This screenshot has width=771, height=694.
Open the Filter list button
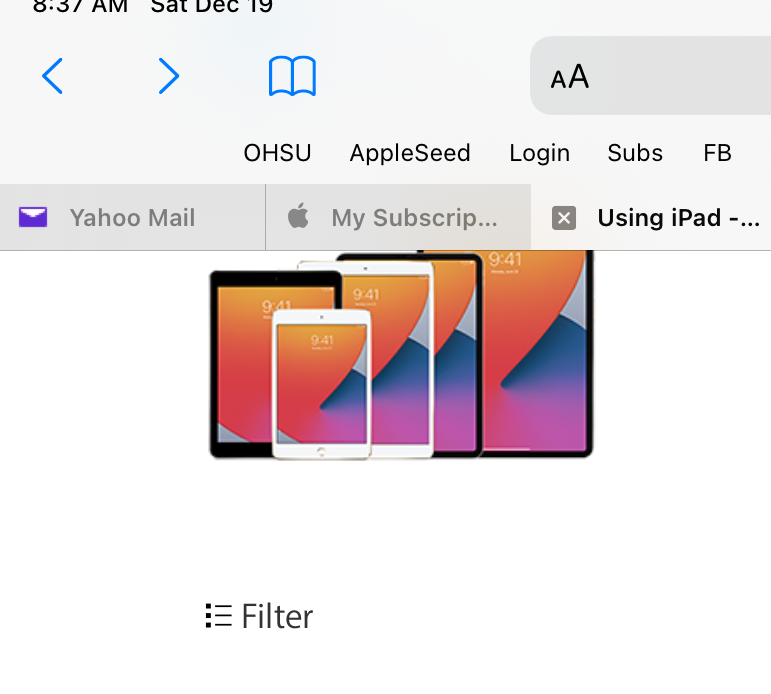(x=259, y=616)
